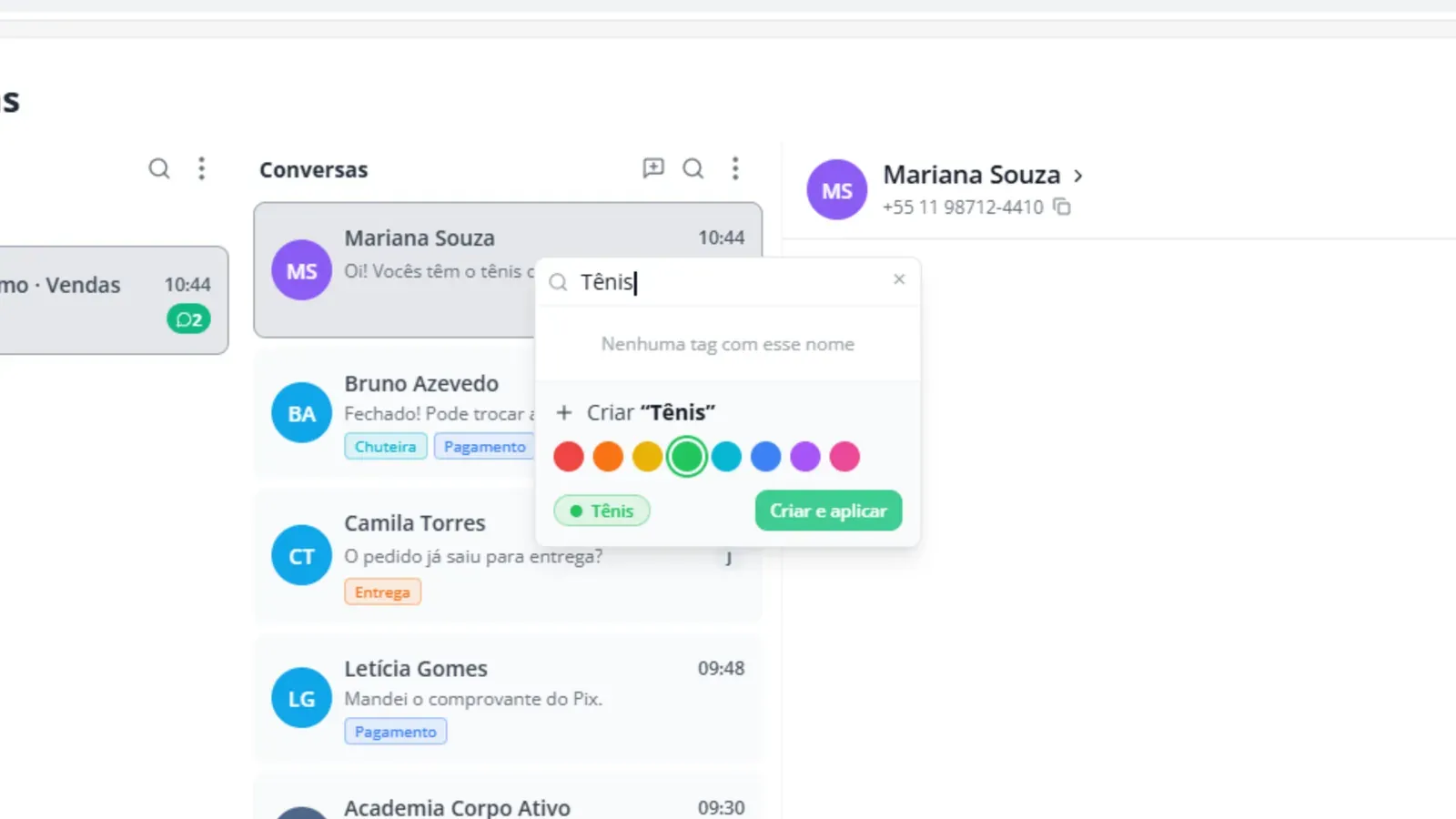Click the BA avatar of Bruno Azevedo
The height and width of the screenshot is (819, 1456).
click(301, 413)
